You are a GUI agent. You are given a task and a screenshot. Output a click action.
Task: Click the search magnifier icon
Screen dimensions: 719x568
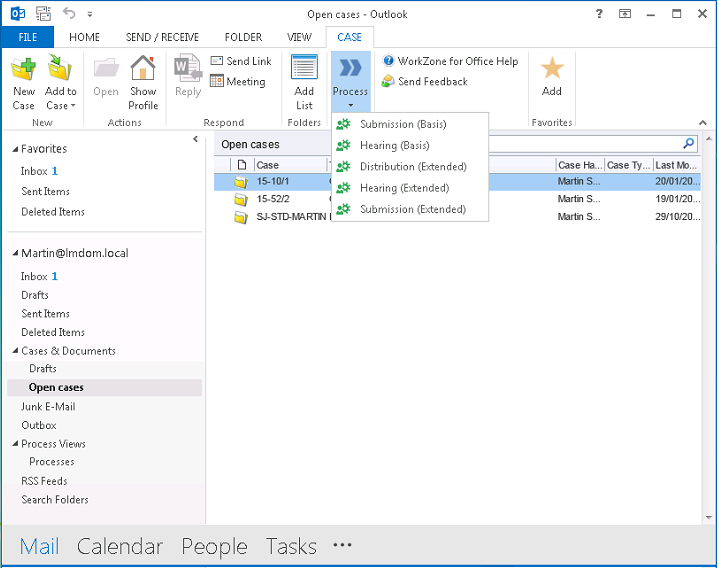689,144
